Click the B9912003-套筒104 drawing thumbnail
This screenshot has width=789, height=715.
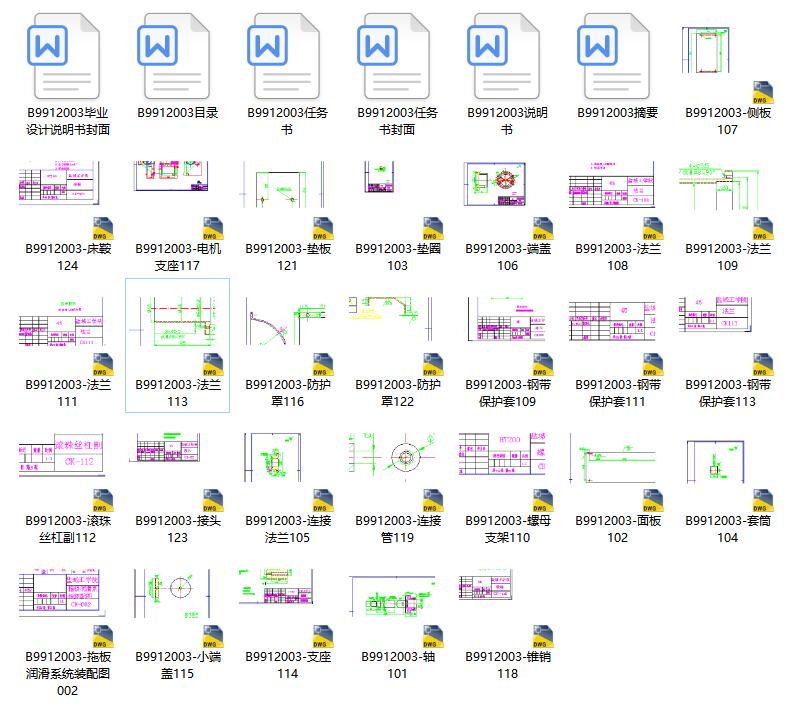coord(715,461)
